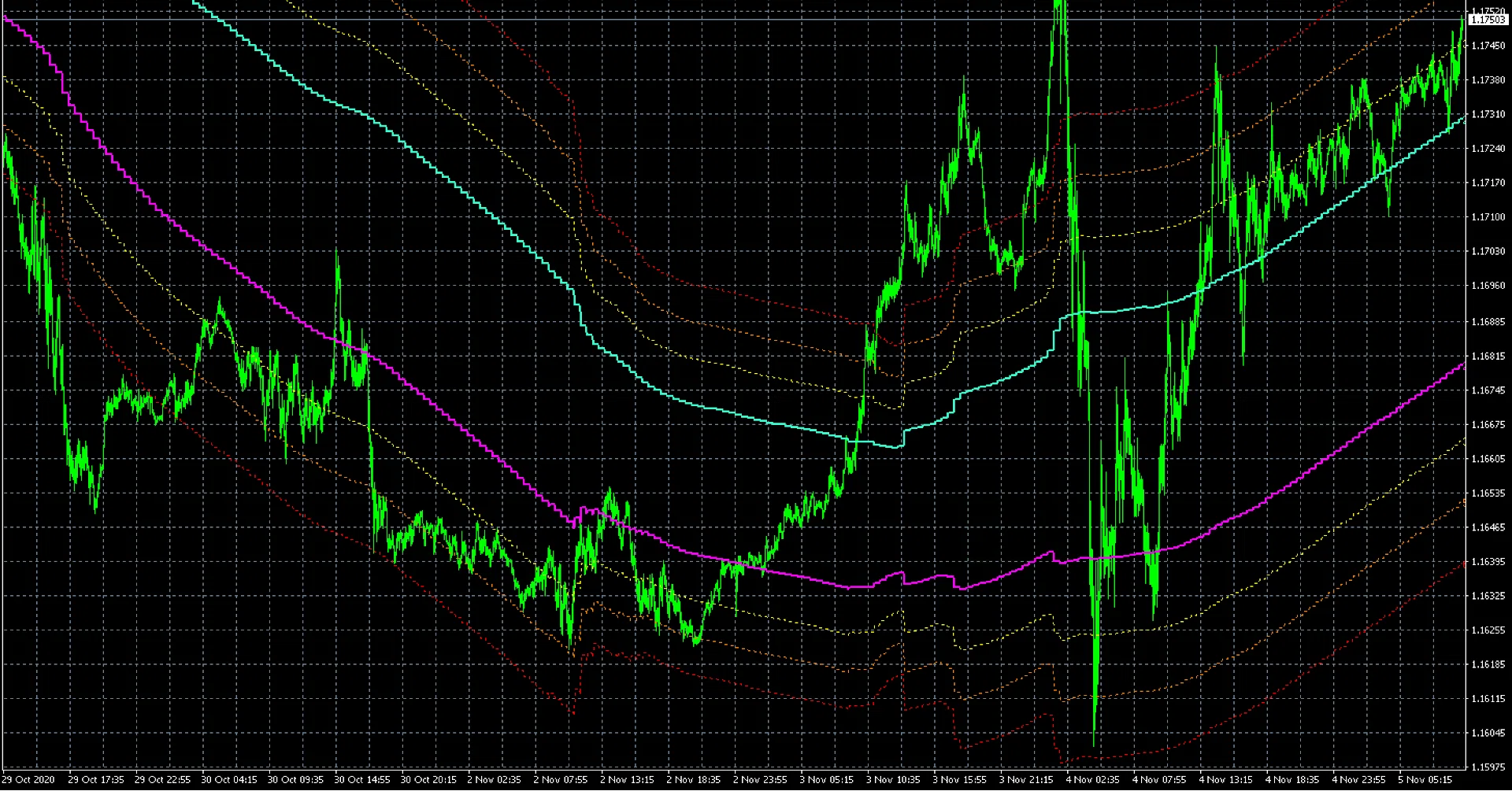The height and width of the screenshot is (791, 1512).
Task: Click the 2 Nov 23:55 time label
Action: pyautogui.click(x=760, y=780)
